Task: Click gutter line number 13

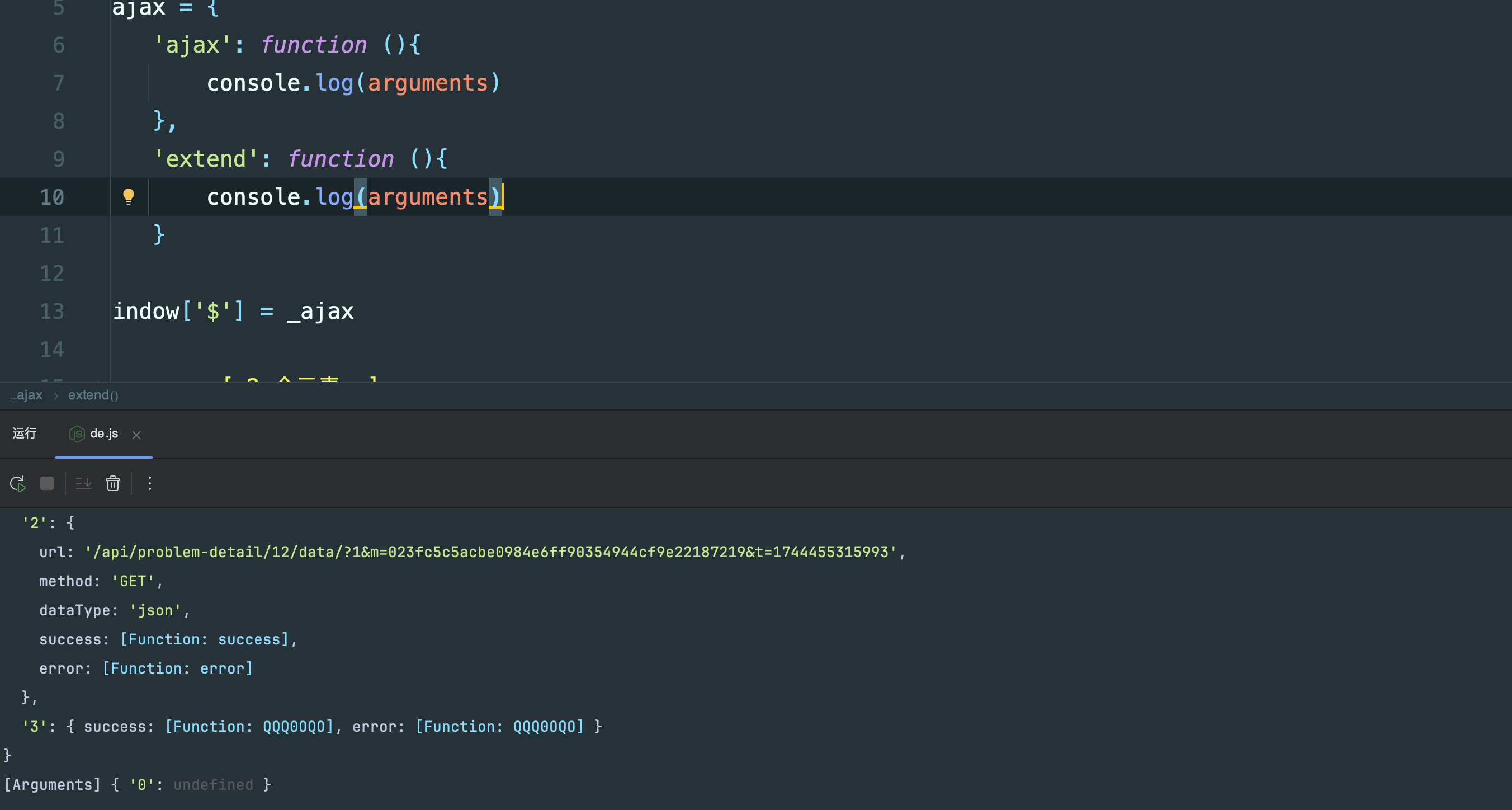Action: (x=51, y=312)
